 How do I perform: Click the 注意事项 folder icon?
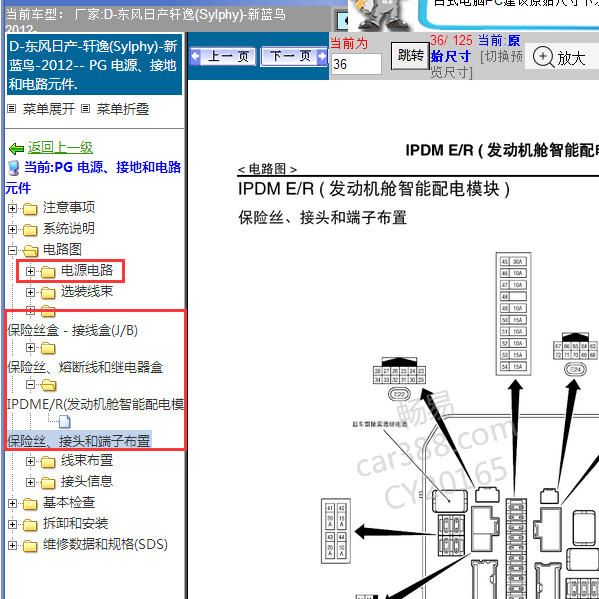tap(30, 209)
